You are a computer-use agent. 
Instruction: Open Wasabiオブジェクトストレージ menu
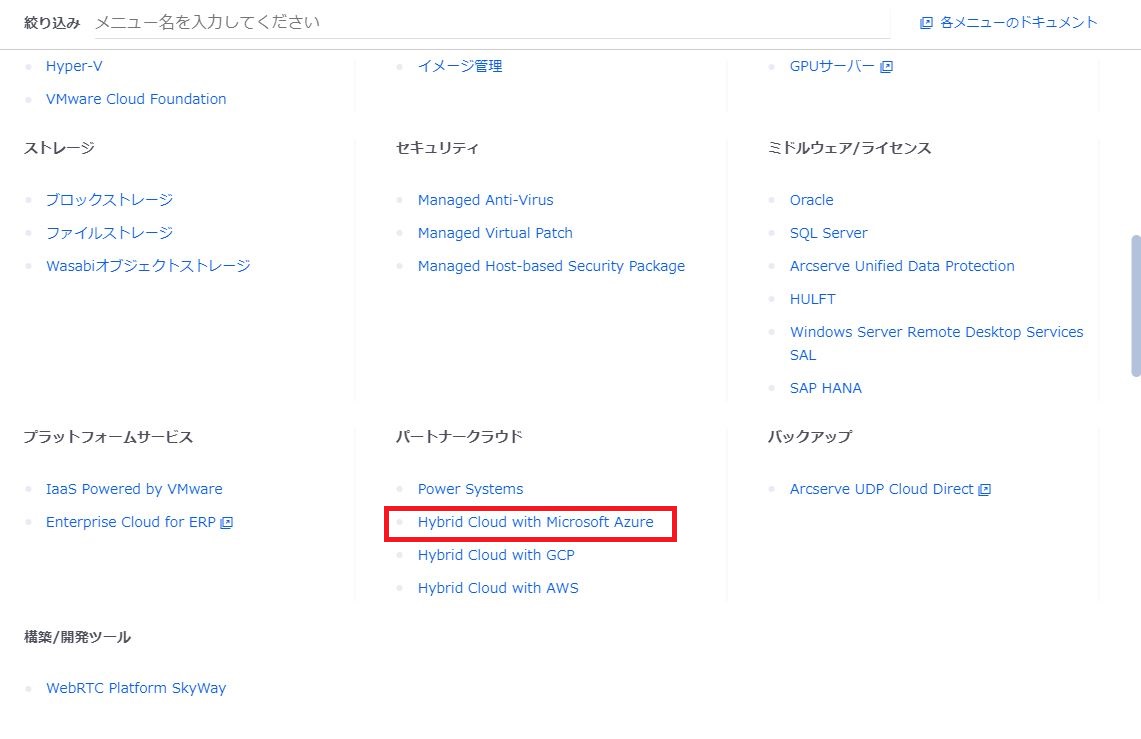click(148, 266)
